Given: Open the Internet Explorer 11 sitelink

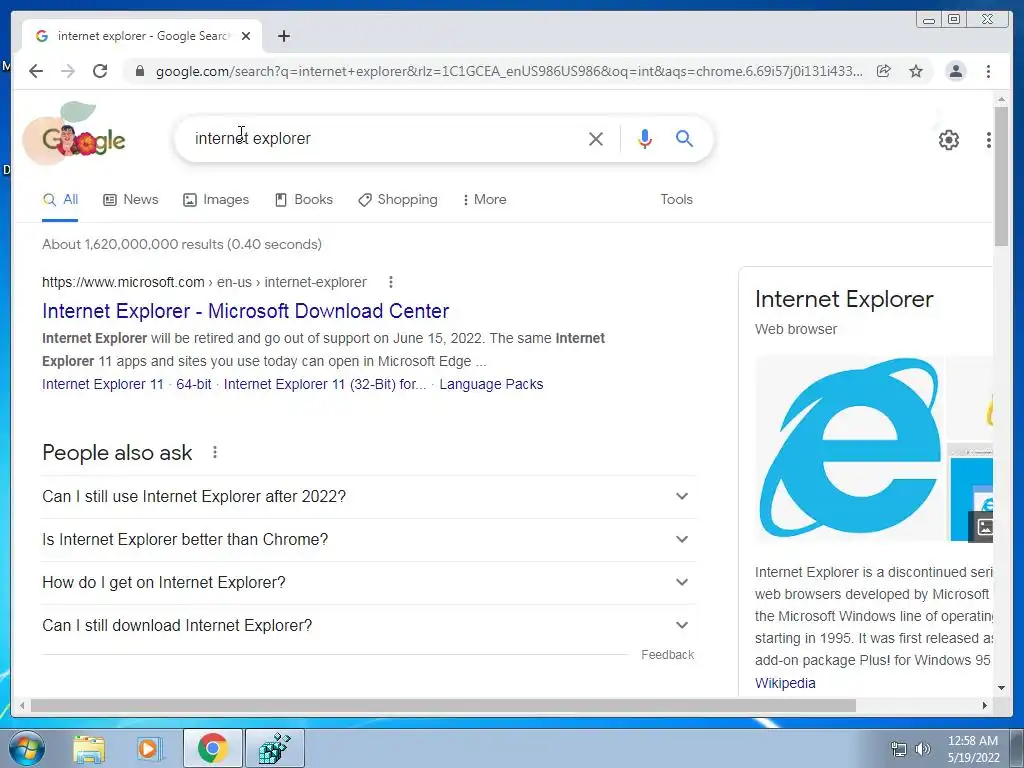Looking at the screenshot, I should click(x=103, y=384).
